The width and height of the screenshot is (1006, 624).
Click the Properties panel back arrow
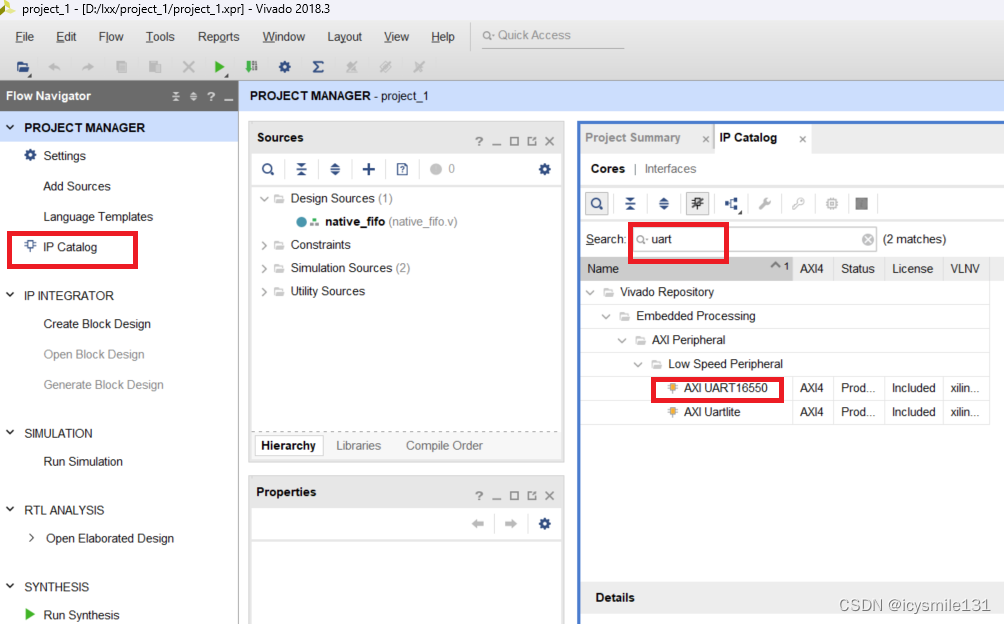[x=478, y=524]
